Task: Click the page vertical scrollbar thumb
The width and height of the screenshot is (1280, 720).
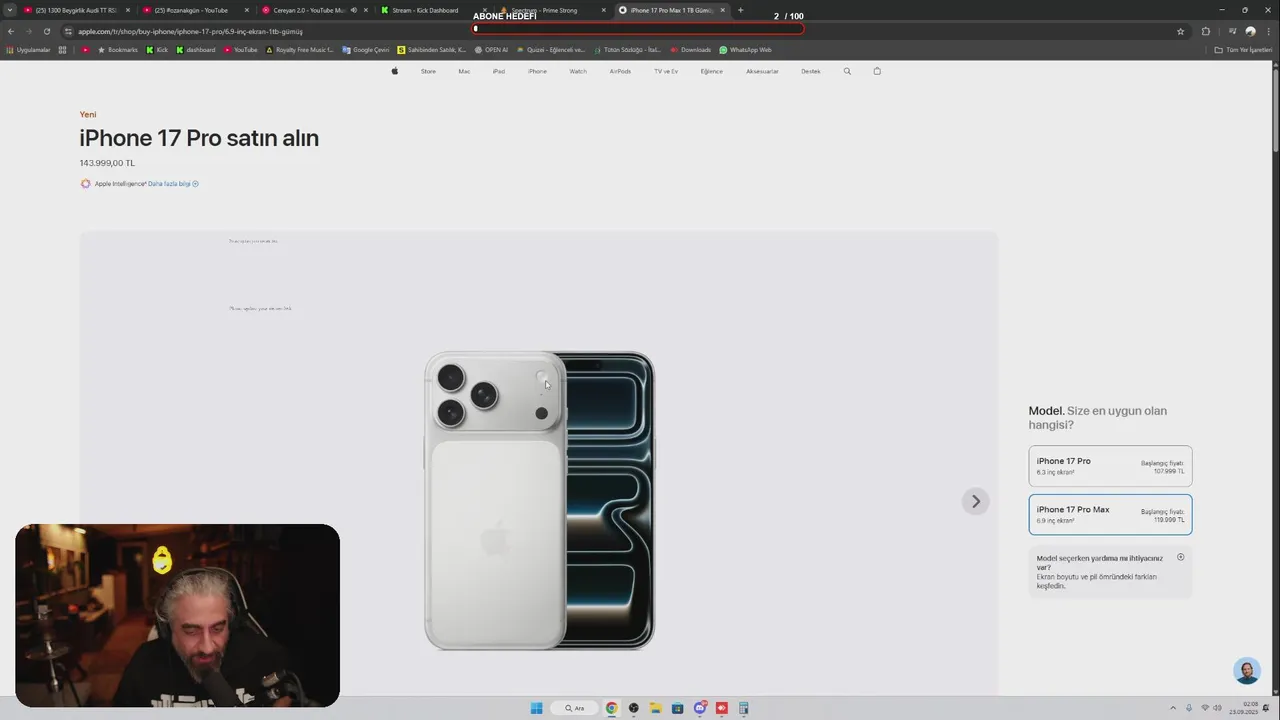Action: [x=1275, y=110]
